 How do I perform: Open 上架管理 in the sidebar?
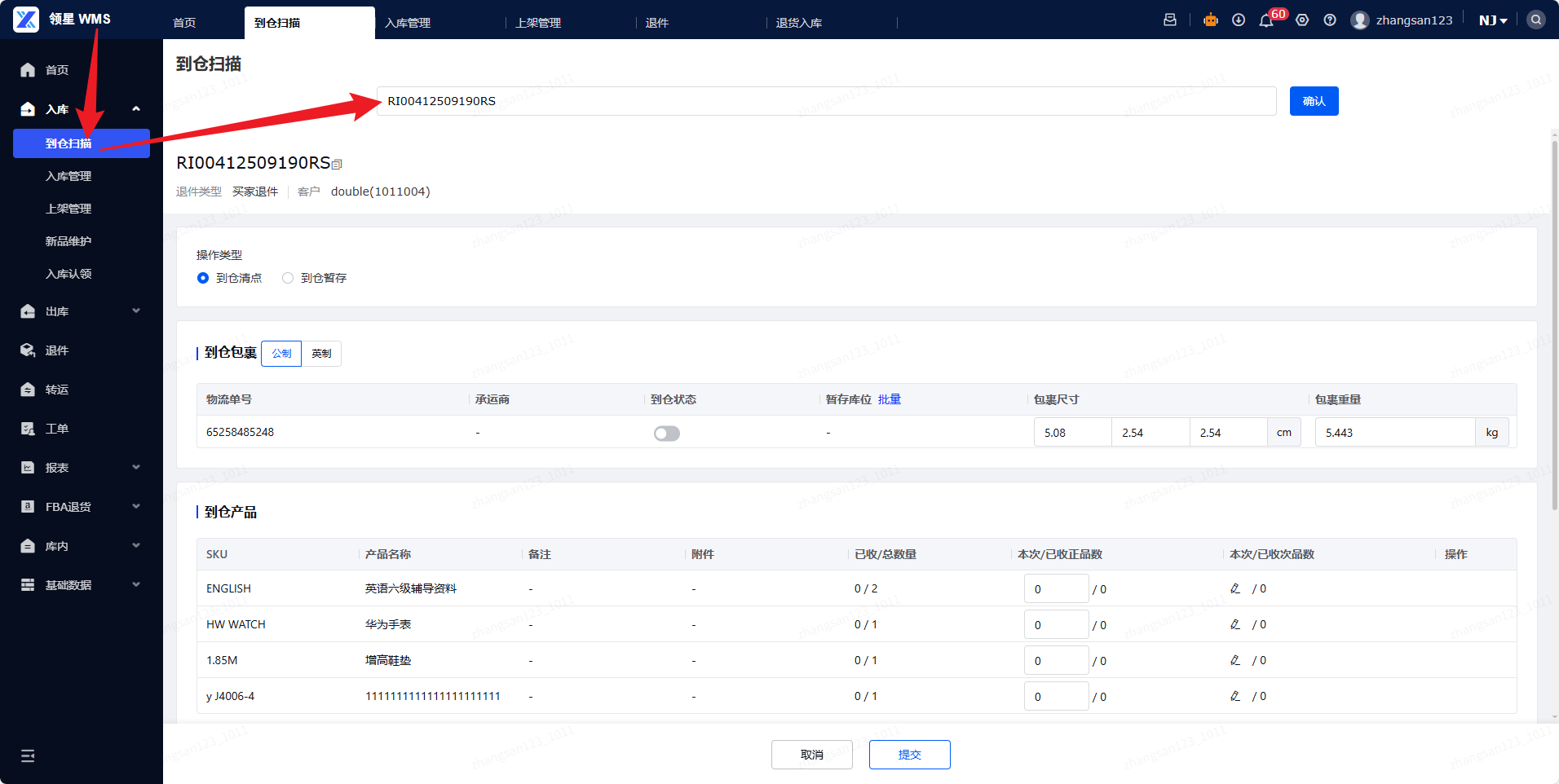(x=68, y=209)
